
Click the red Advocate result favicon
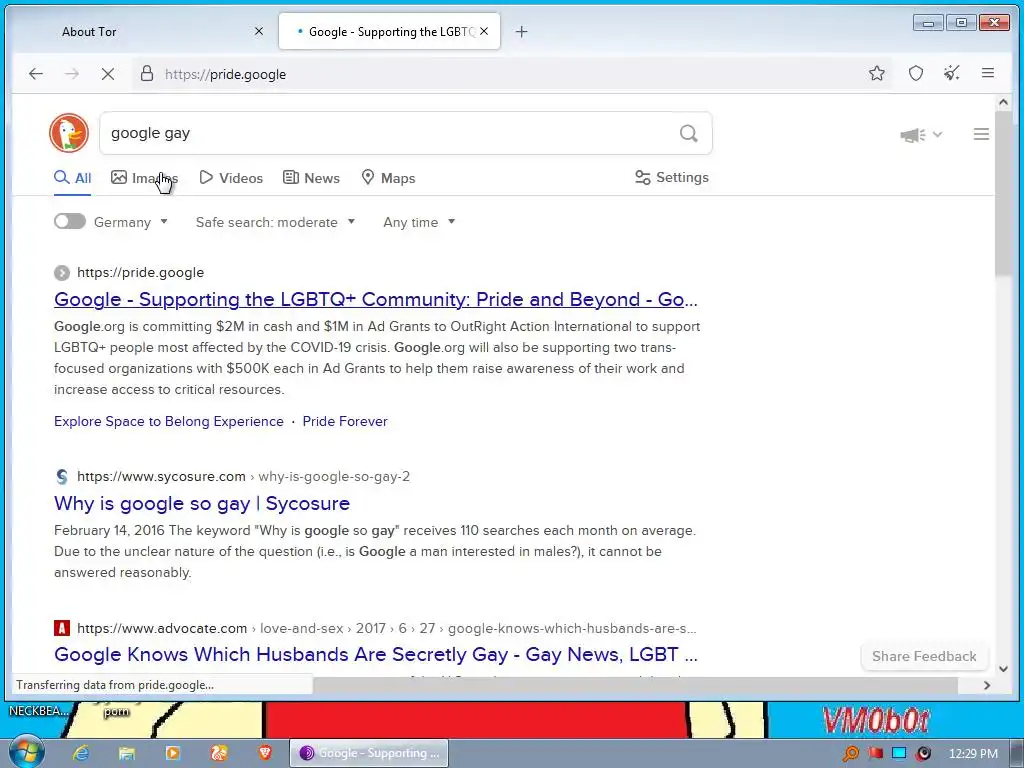[x=62, y=628]
